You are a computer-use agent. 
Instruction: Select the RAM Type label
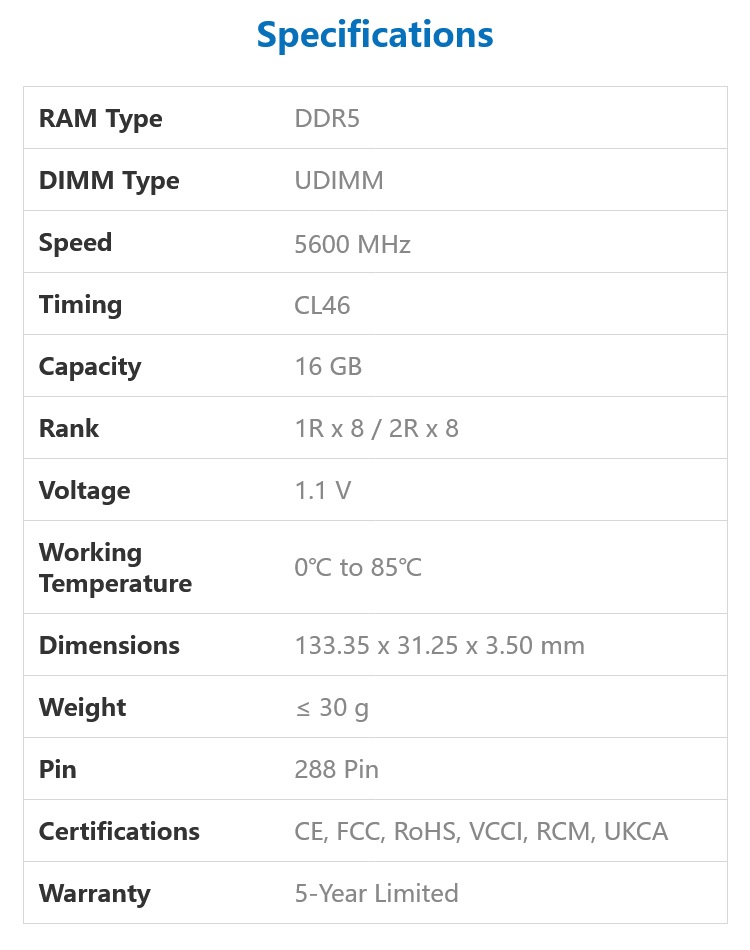tap(101, 119)
